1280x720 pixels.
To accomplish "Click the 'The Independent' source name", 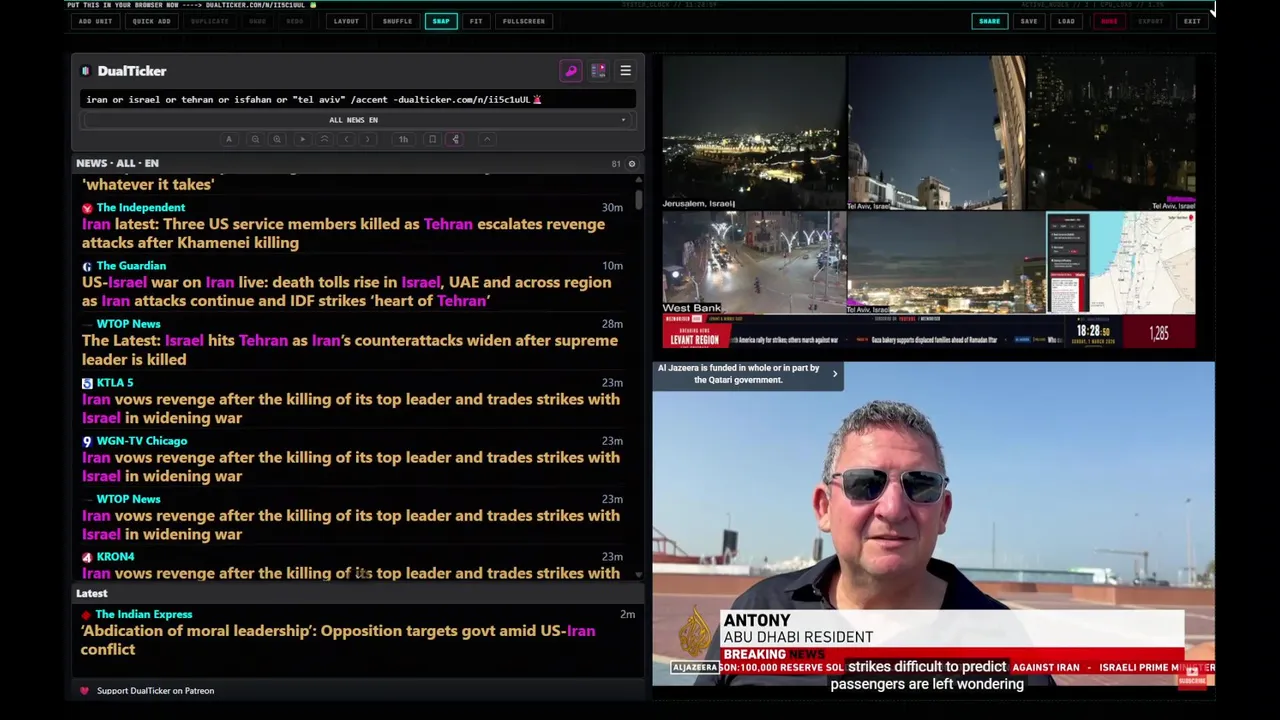I will pyautogui.click(x=141, y=208).
